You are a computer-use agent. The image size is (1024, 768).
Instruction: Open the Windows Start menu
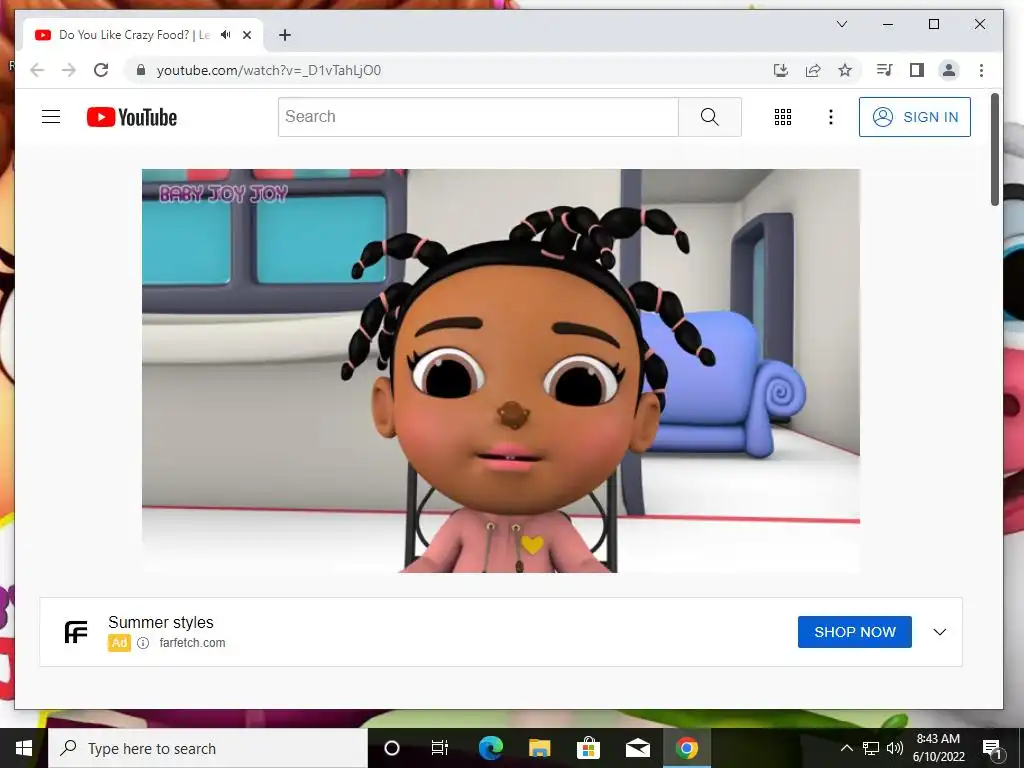click(x=24, y=748)
